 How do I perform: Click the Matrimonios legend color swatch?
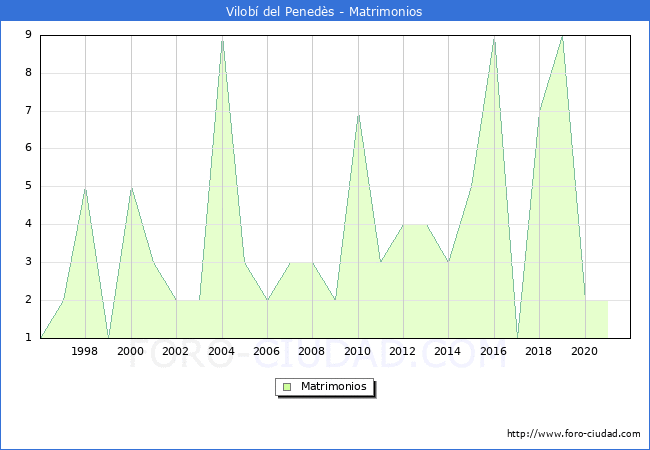click(287, 387)
